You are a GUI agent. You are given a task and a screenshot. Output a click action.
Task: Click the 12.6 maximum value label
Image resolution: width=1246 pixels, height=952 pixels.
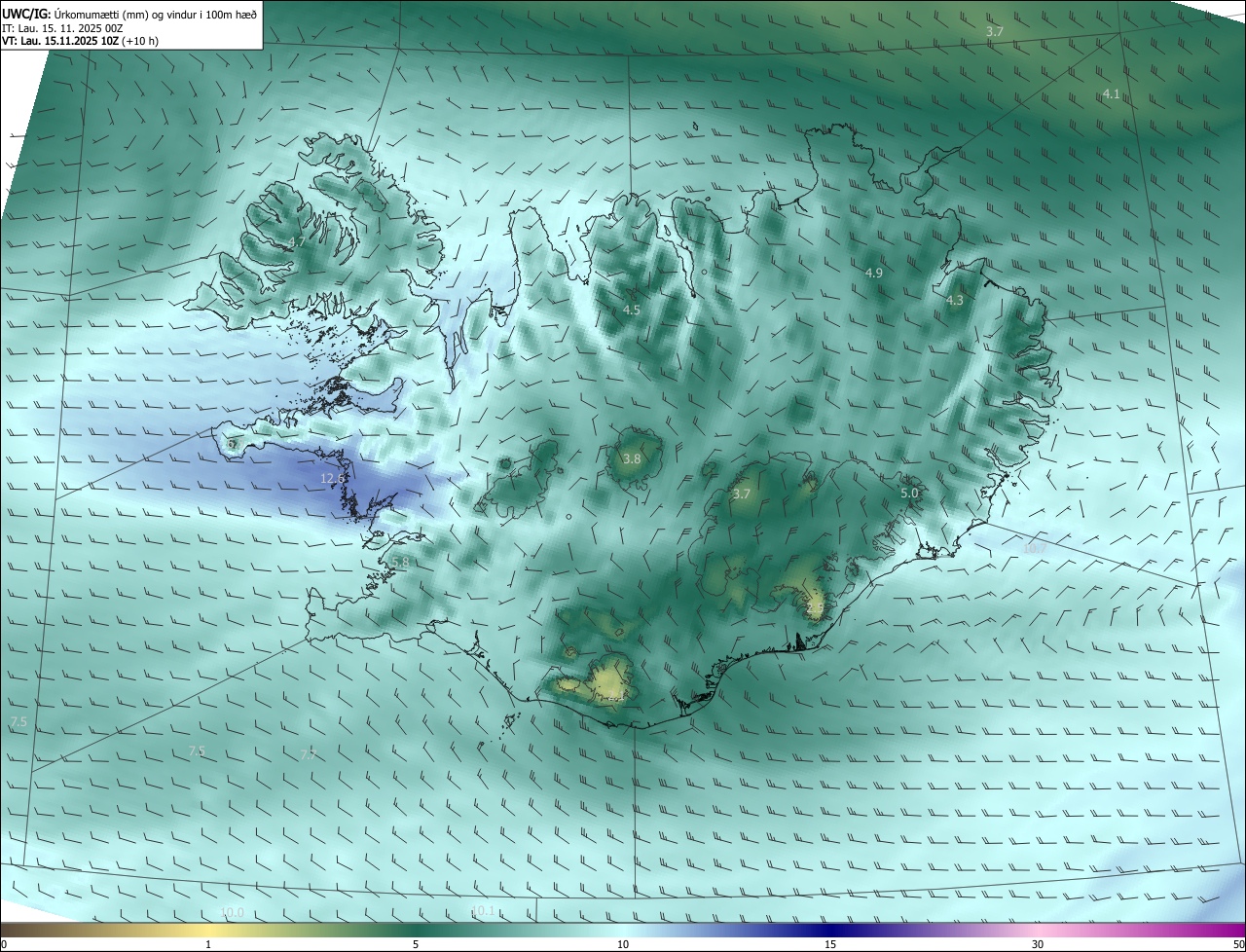pyautogui.click(x=333, y=478)
